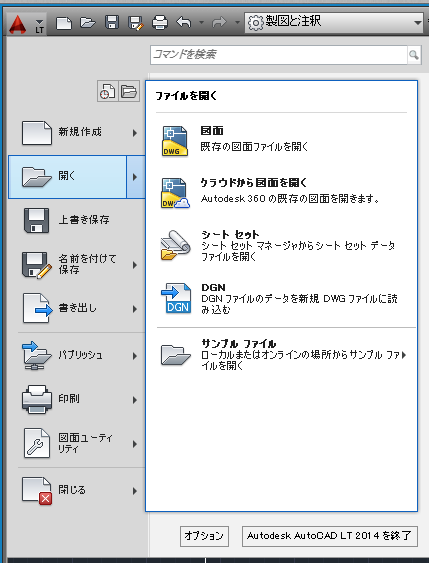The width and height of the screenshot is (429, 563).
Task: Show open documents folder icon
Action: [x=129, y=91]
